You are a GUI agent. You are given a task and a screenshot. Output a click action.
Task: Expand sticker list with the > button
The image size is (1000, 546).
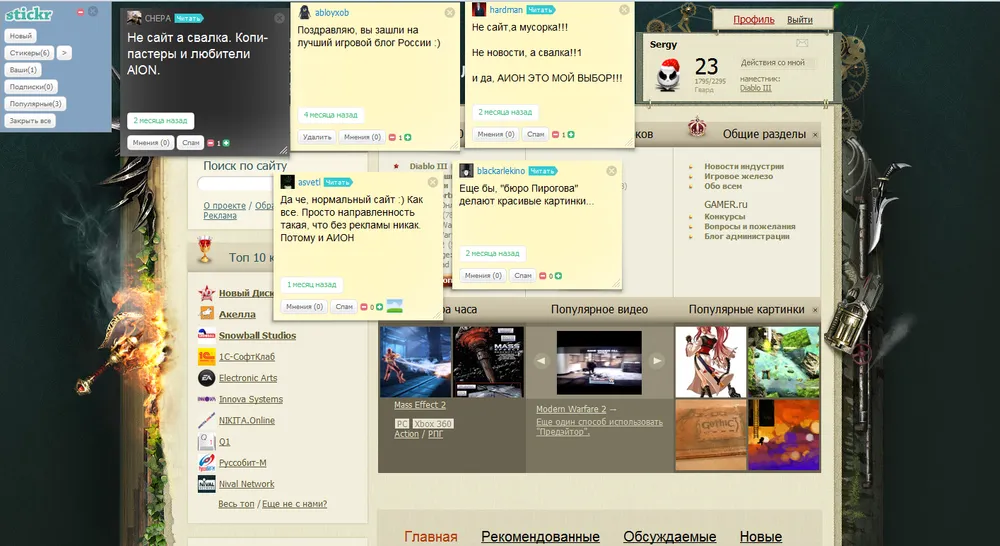(x=64, y=53)
